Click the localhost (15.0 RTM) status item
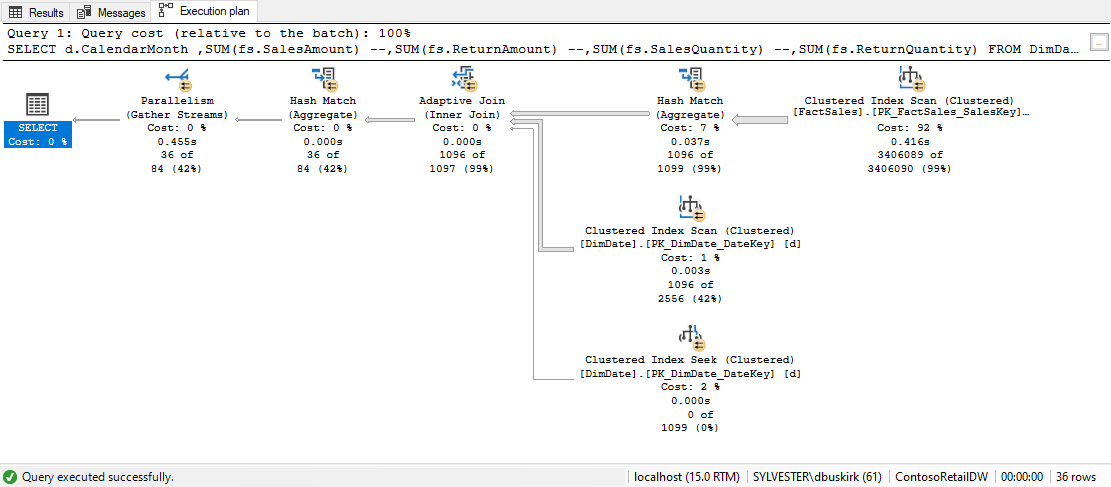 [686, 477]
